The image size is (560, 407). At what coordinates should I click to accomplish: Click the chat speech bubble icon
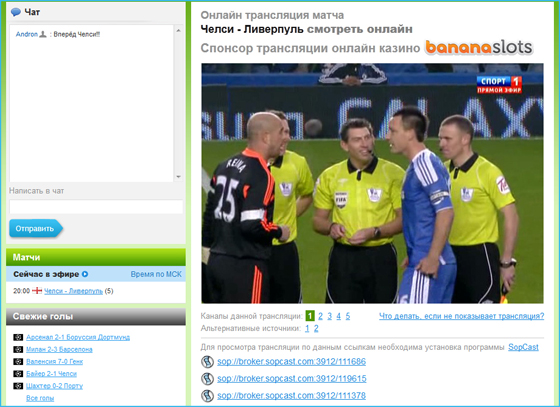click(x=16, y=12)
